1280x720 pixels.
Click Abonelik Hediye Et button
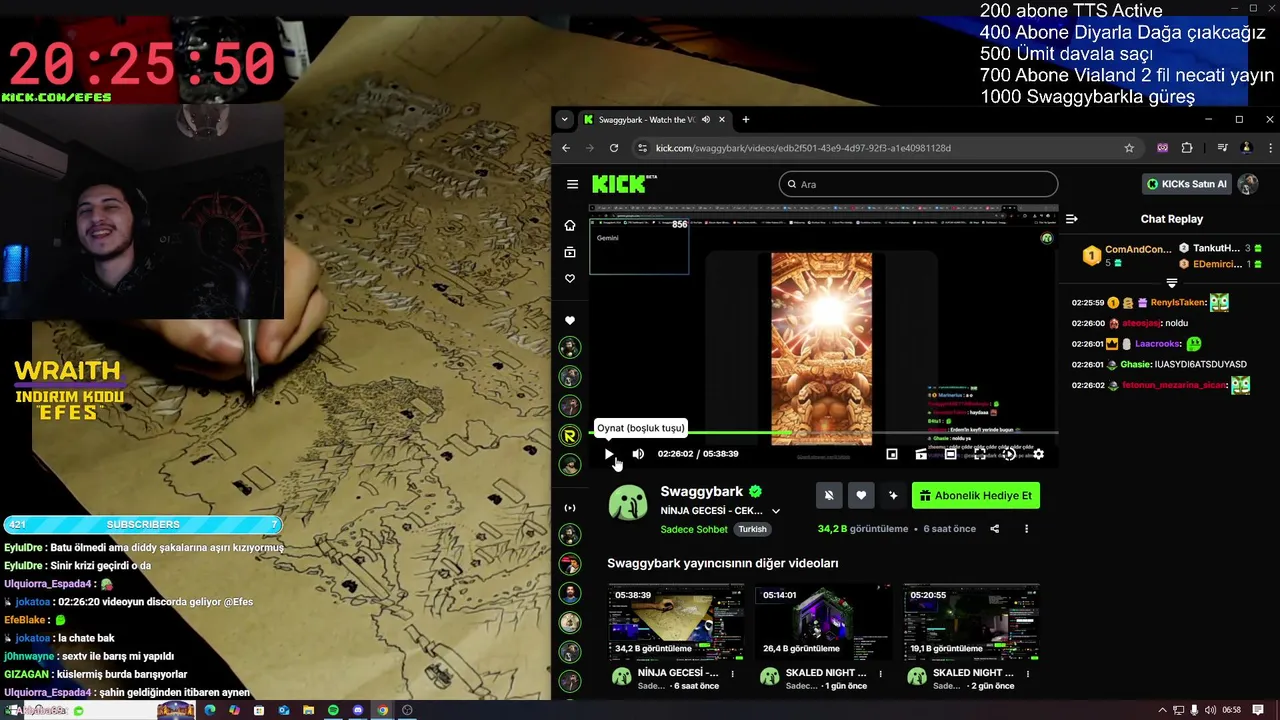coord(976,495)
